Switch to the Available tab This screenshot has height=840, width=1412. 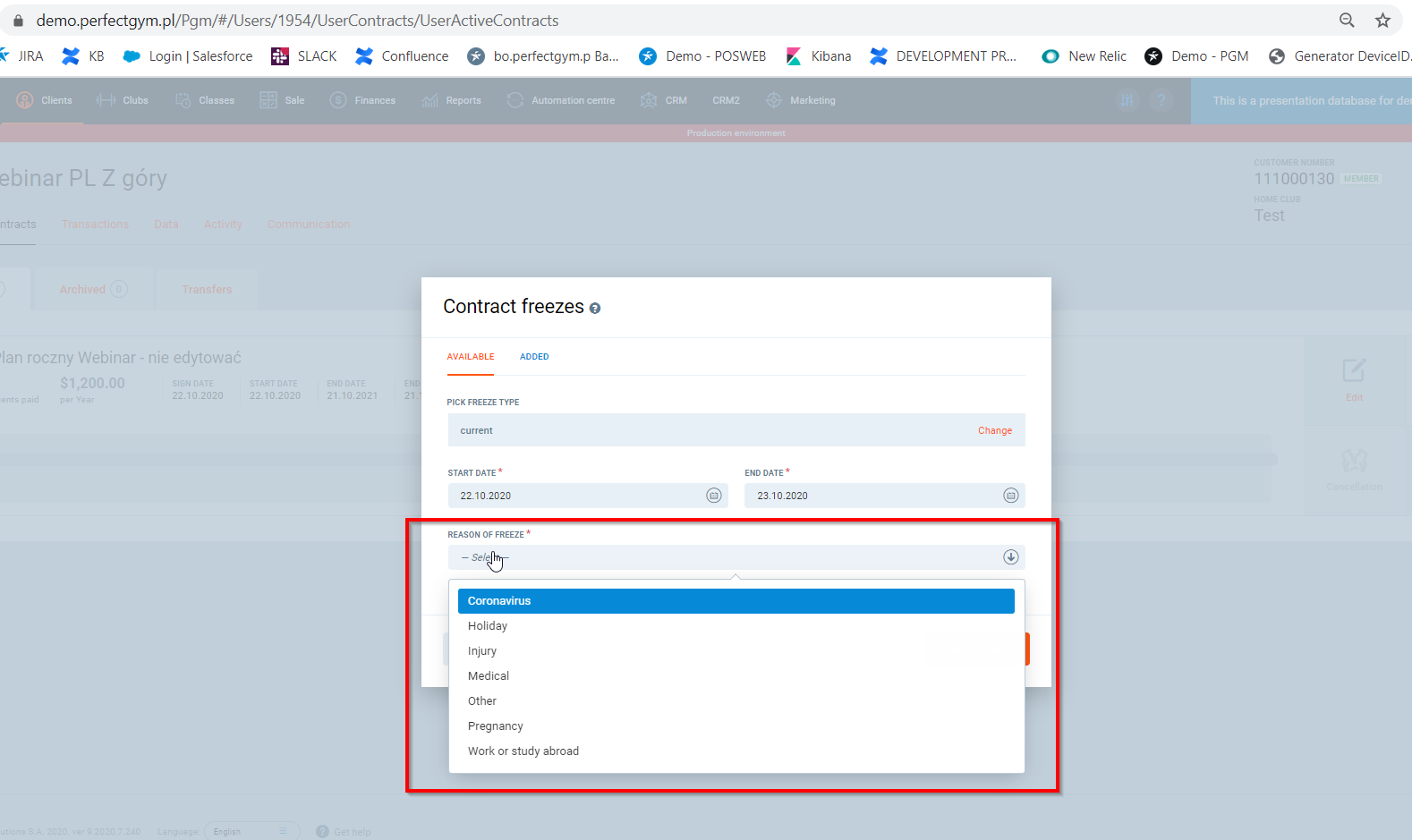(x=471, y=357)
